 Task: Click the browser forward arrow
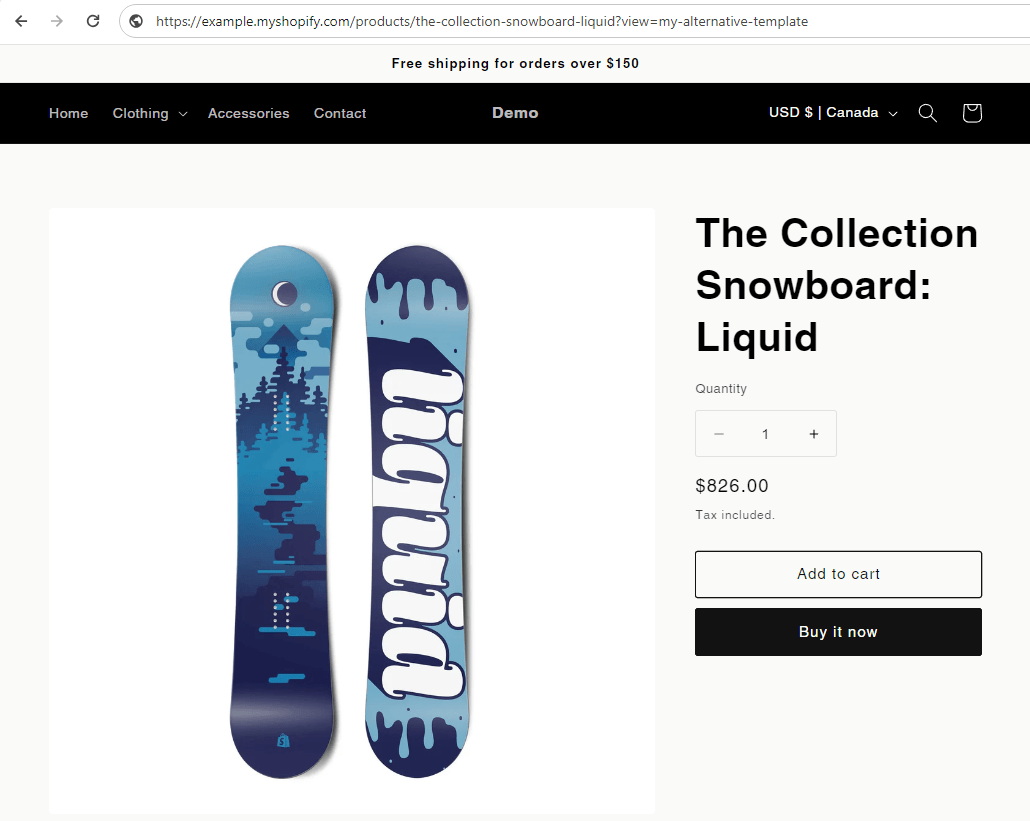point(57,21)
